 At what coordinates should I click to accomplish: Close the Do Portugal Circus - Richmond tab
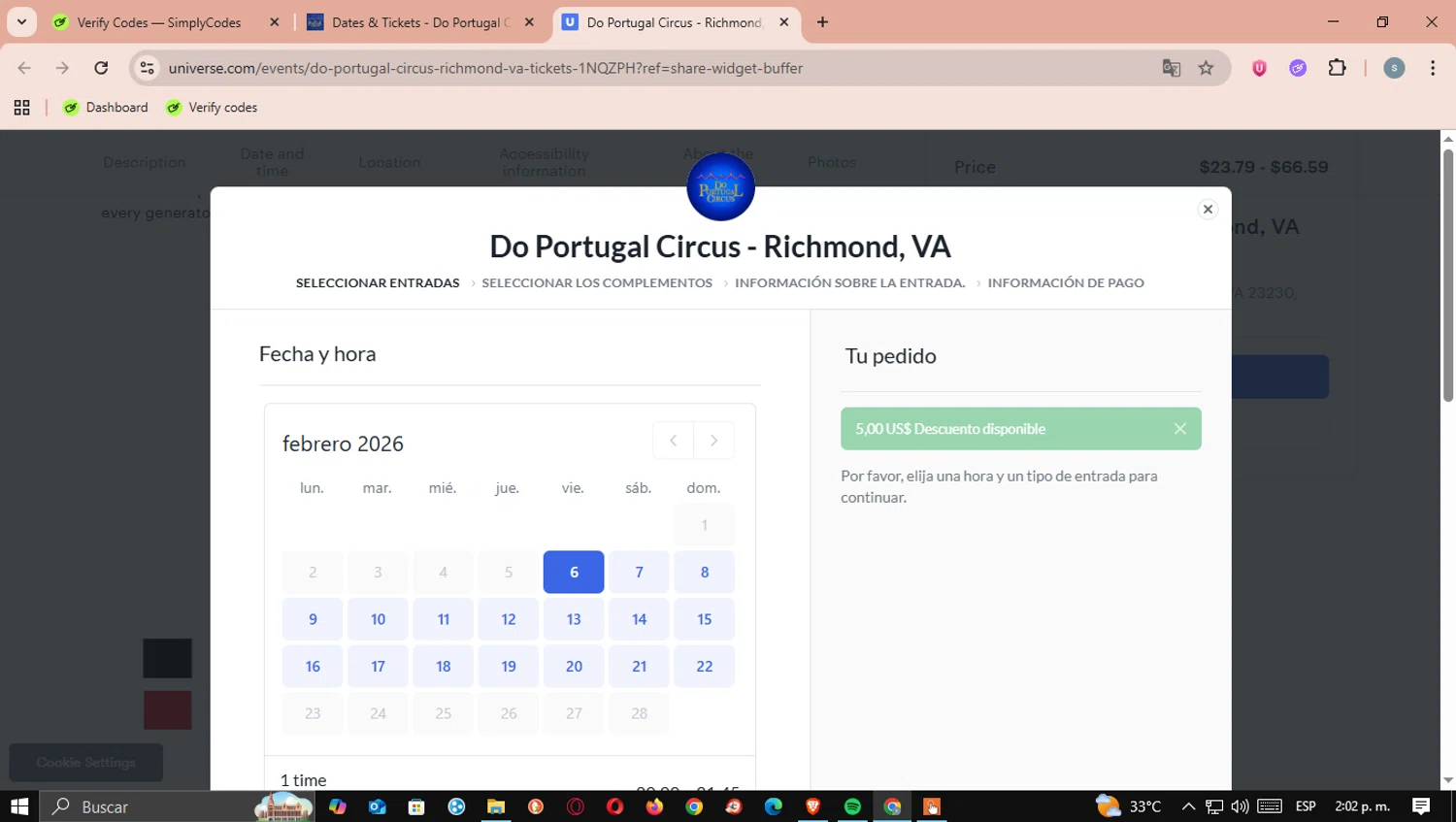coord(784,22)
